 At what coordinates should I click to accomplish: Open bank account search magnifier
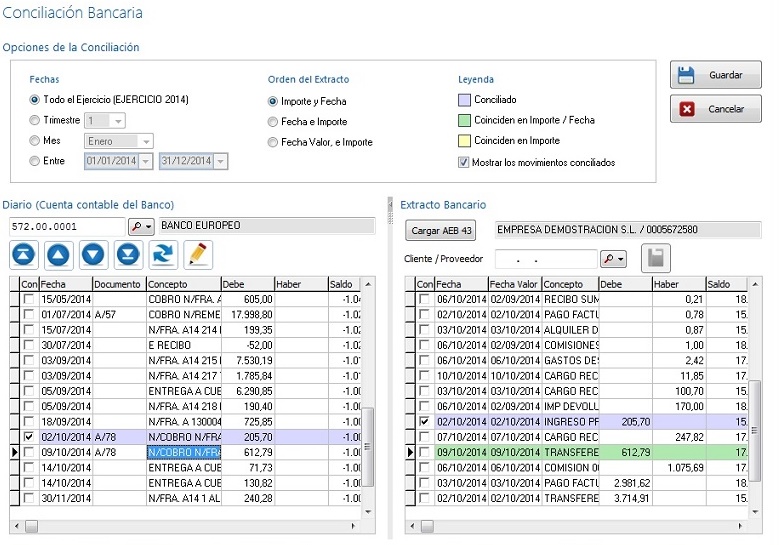coord(140,227)
